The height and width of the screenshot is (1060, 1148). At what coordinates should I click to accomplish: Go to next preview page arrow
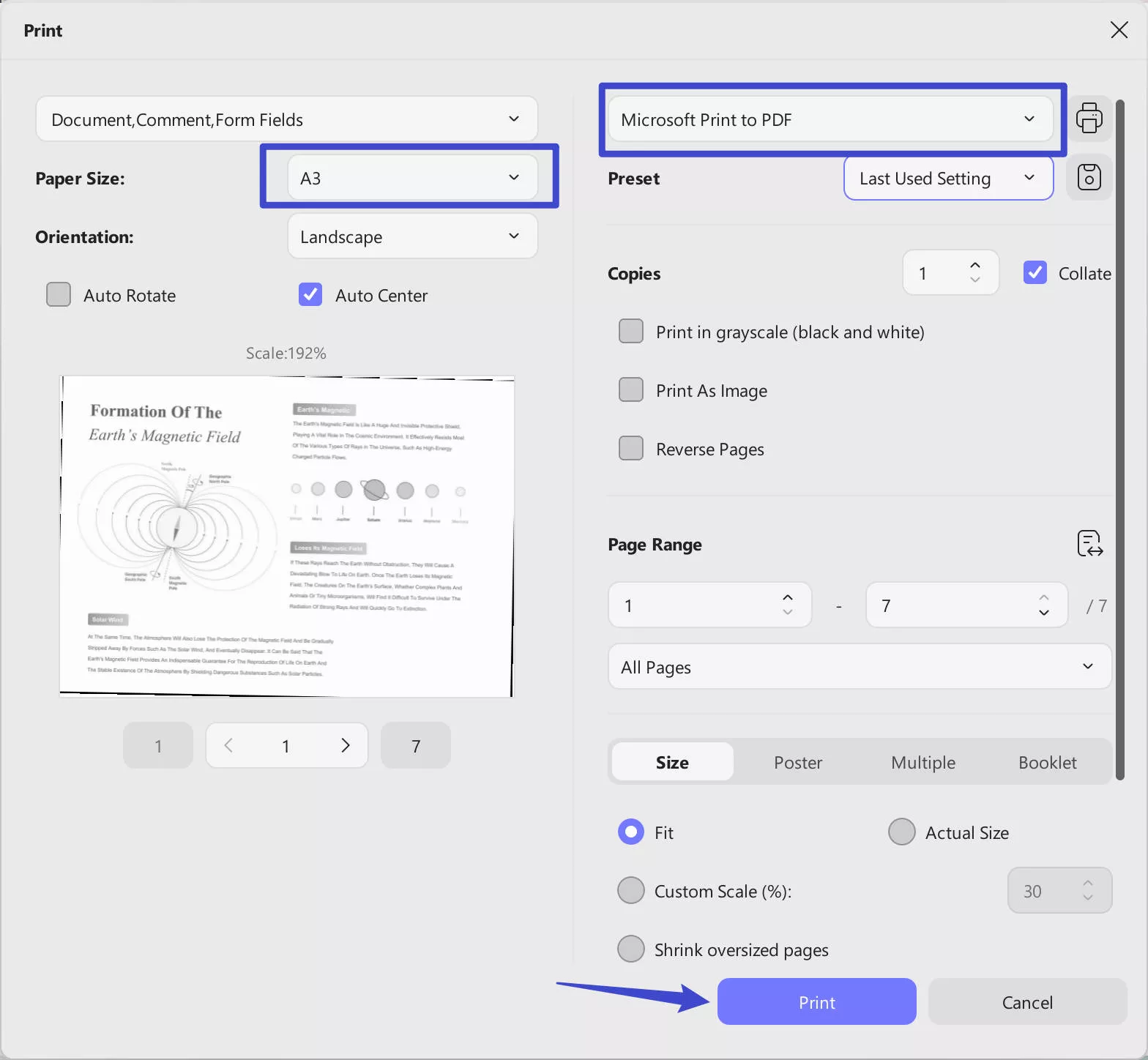345,745
